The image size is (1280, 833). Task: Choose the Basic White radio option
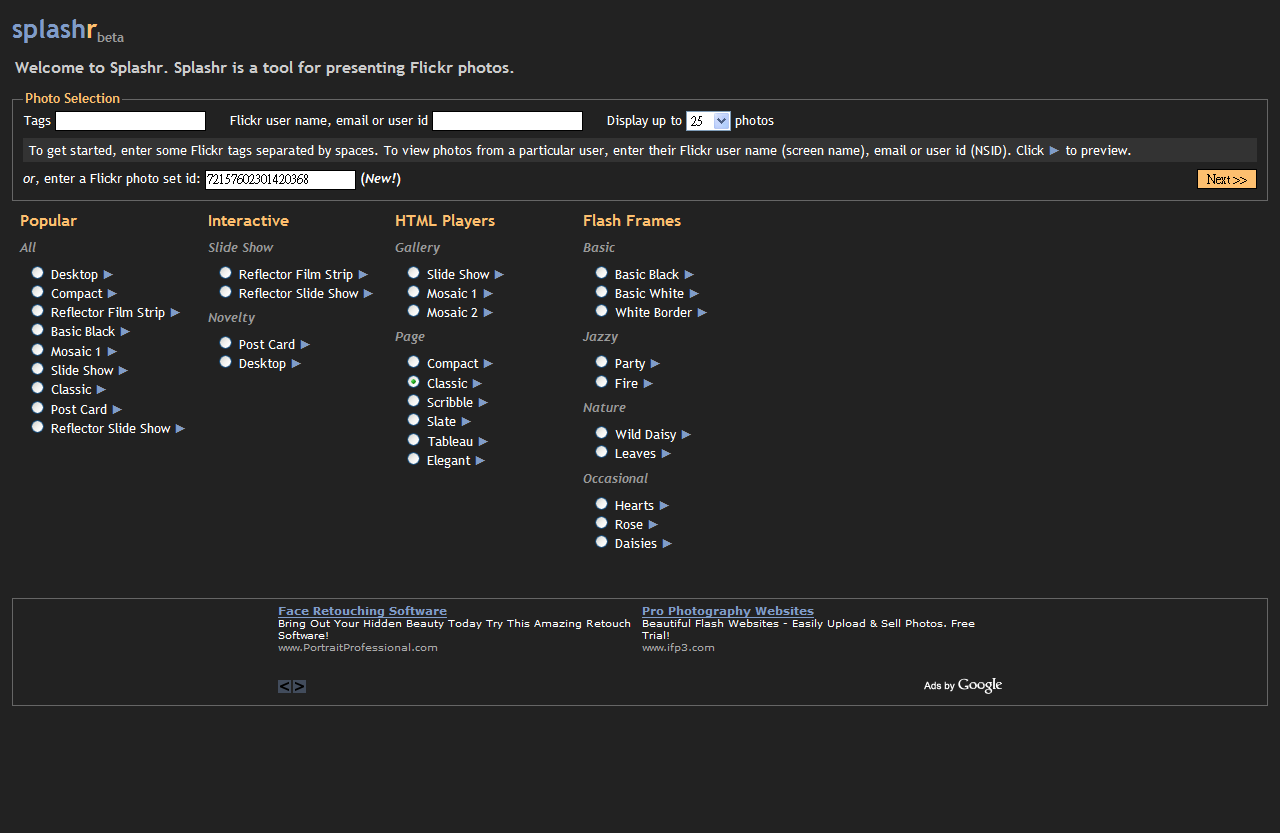[x=602, y=292]
